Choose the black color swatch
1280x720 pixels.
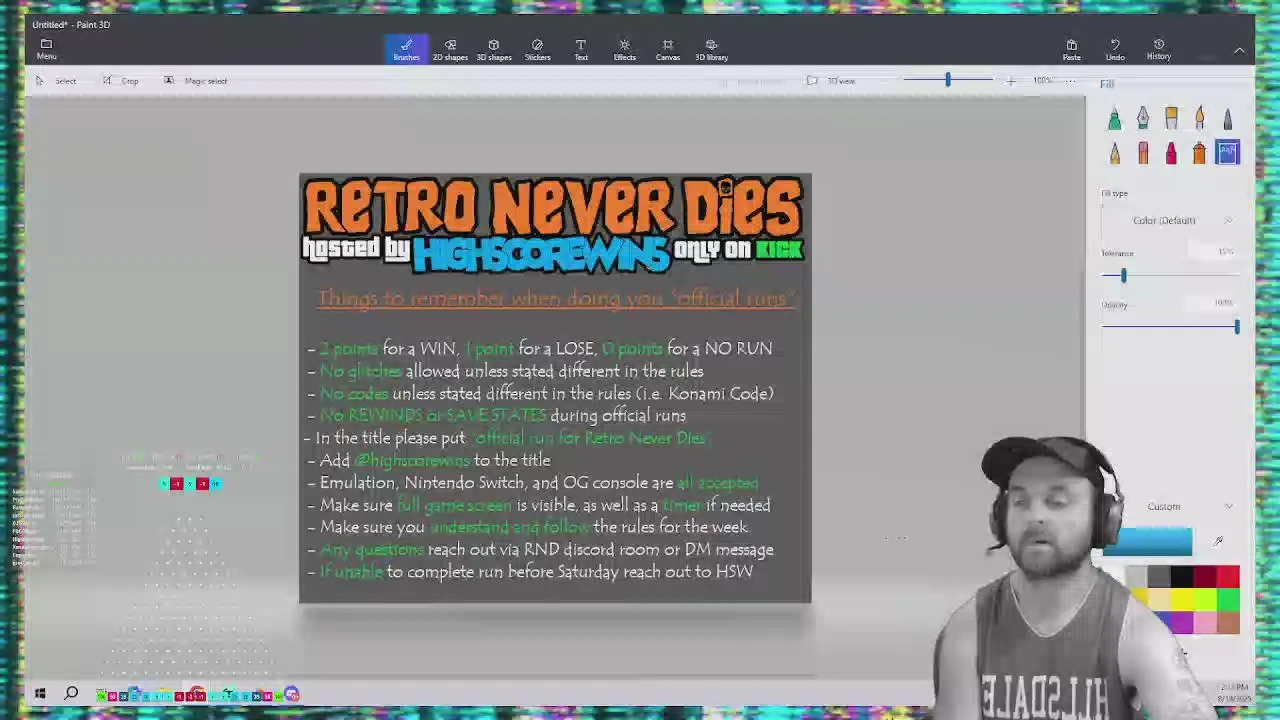coord(1182,577)
